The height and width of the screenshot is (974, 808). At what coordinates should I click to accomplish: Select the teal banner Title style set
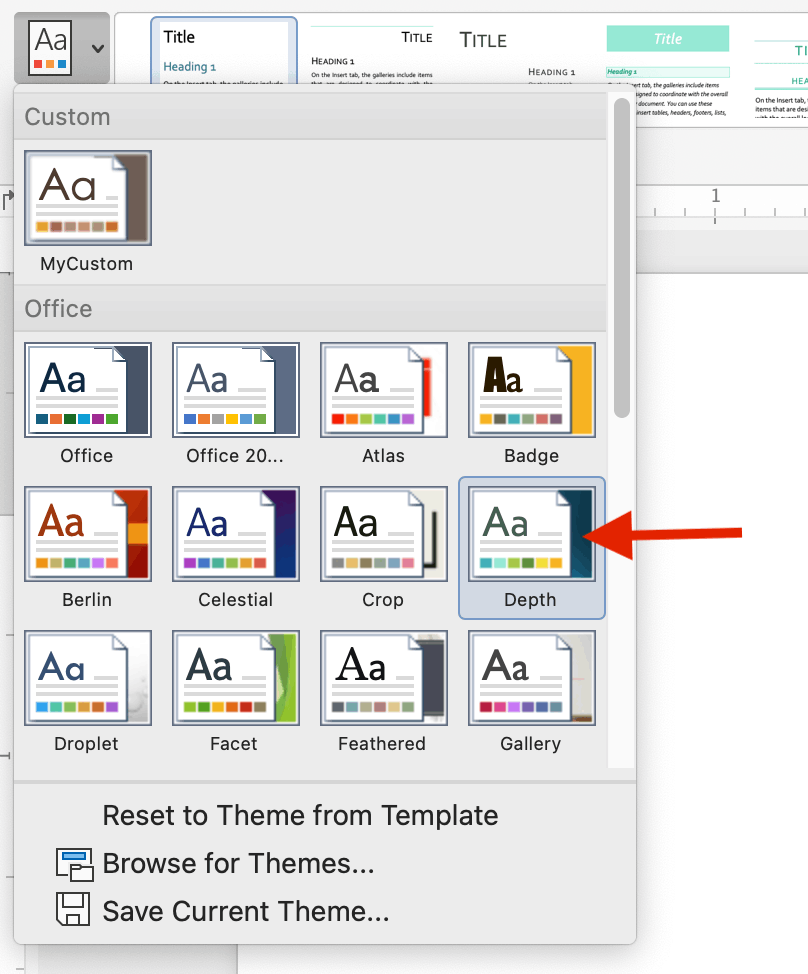click(668, 70)
